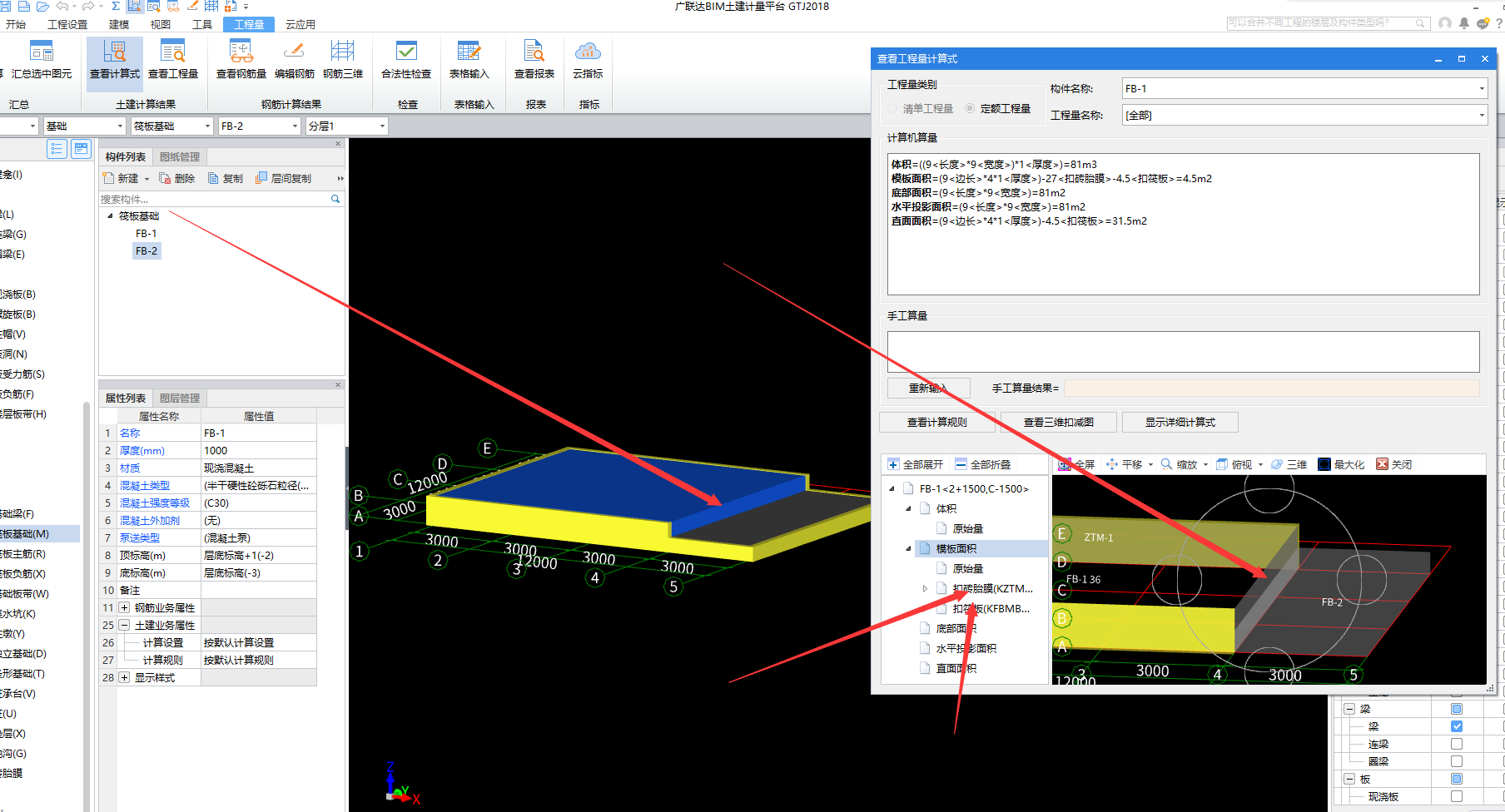
Task: Click 全部折叠 in calculation tree
Action: coord(983,464)
